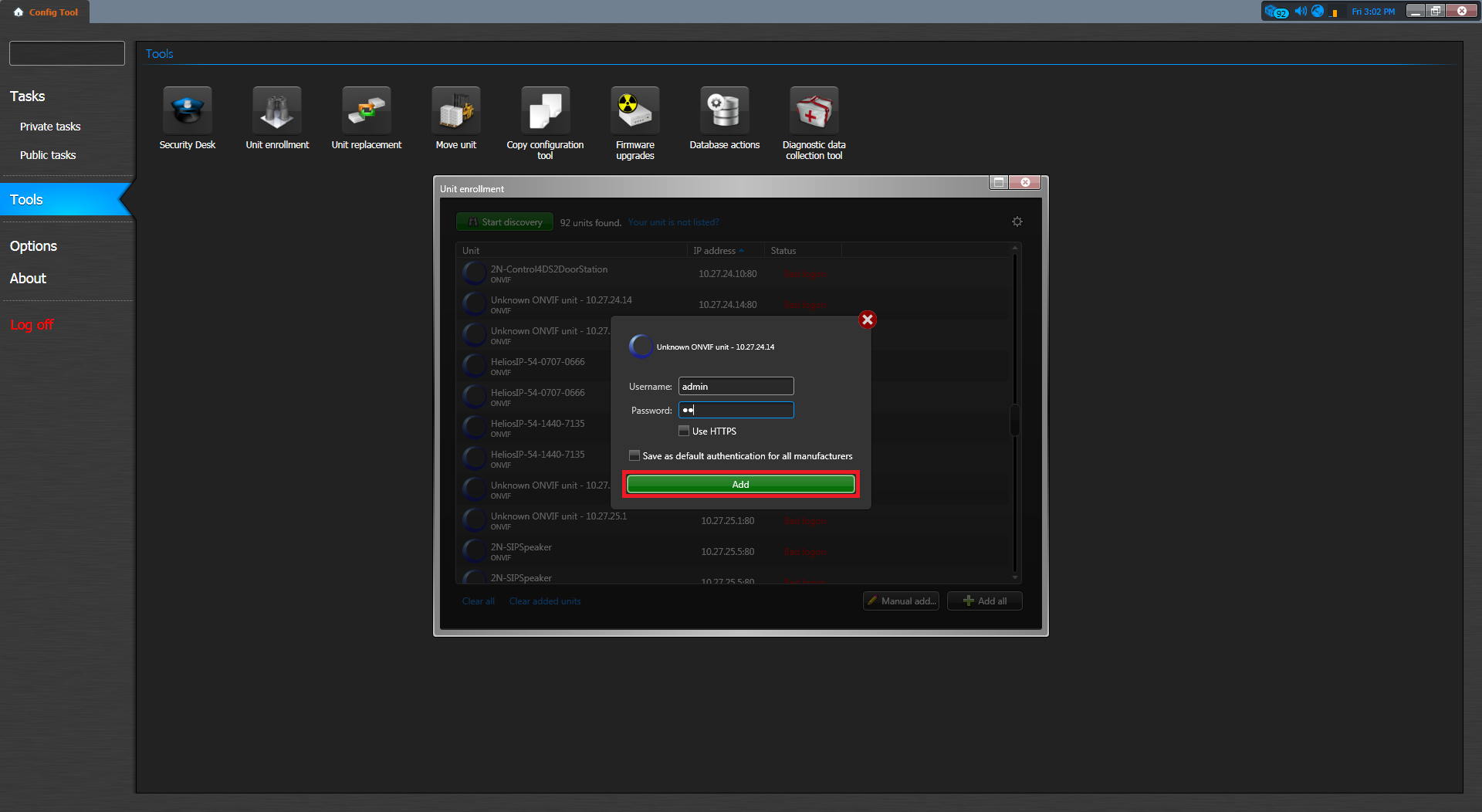The image size is (1482, 812).
Task: Click the Unit enrollment tool icon
Action: point(276,111)
